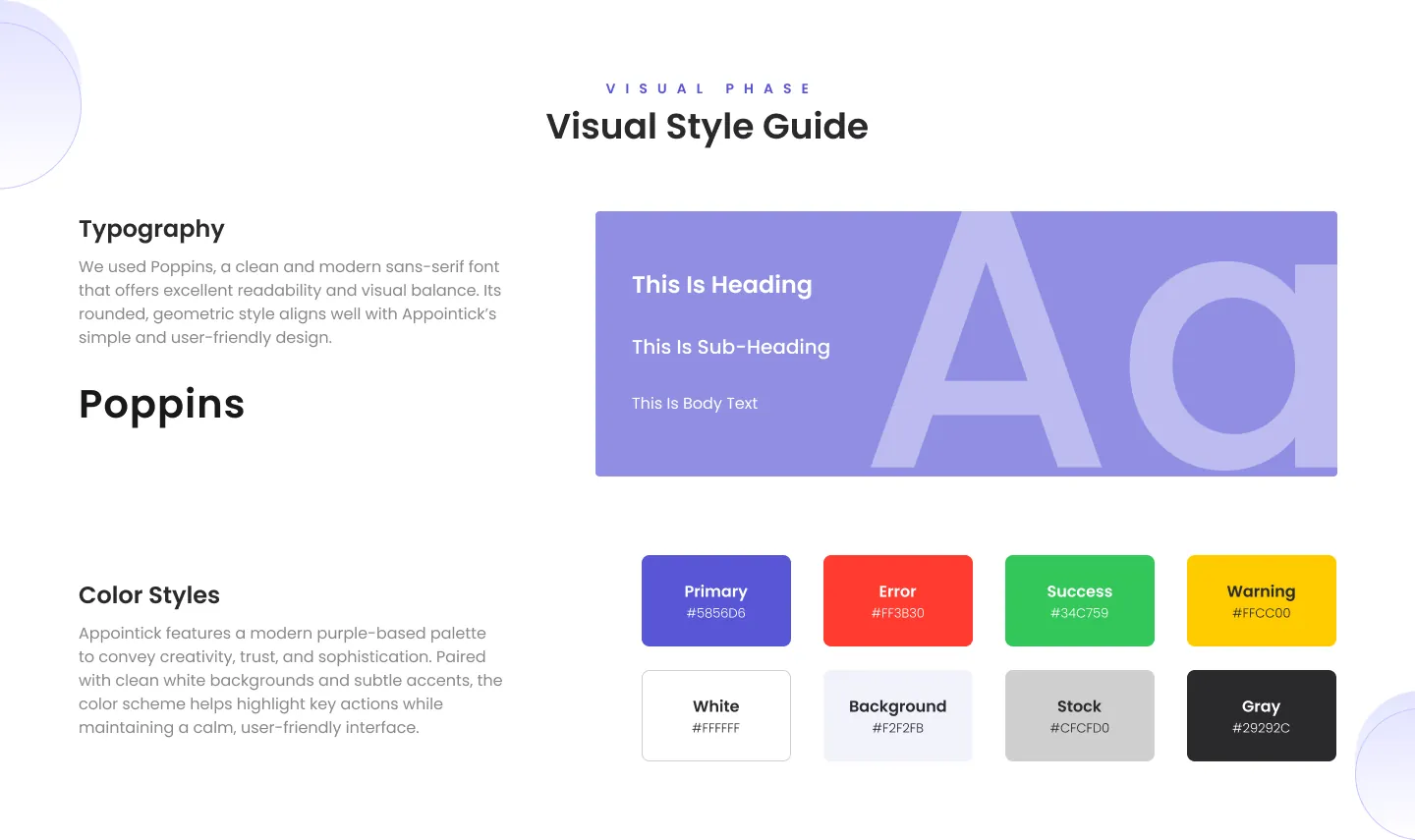Choose the Success #34C759 green swatch
This screenshot has height=840, width=1415.
(1080, 600)
